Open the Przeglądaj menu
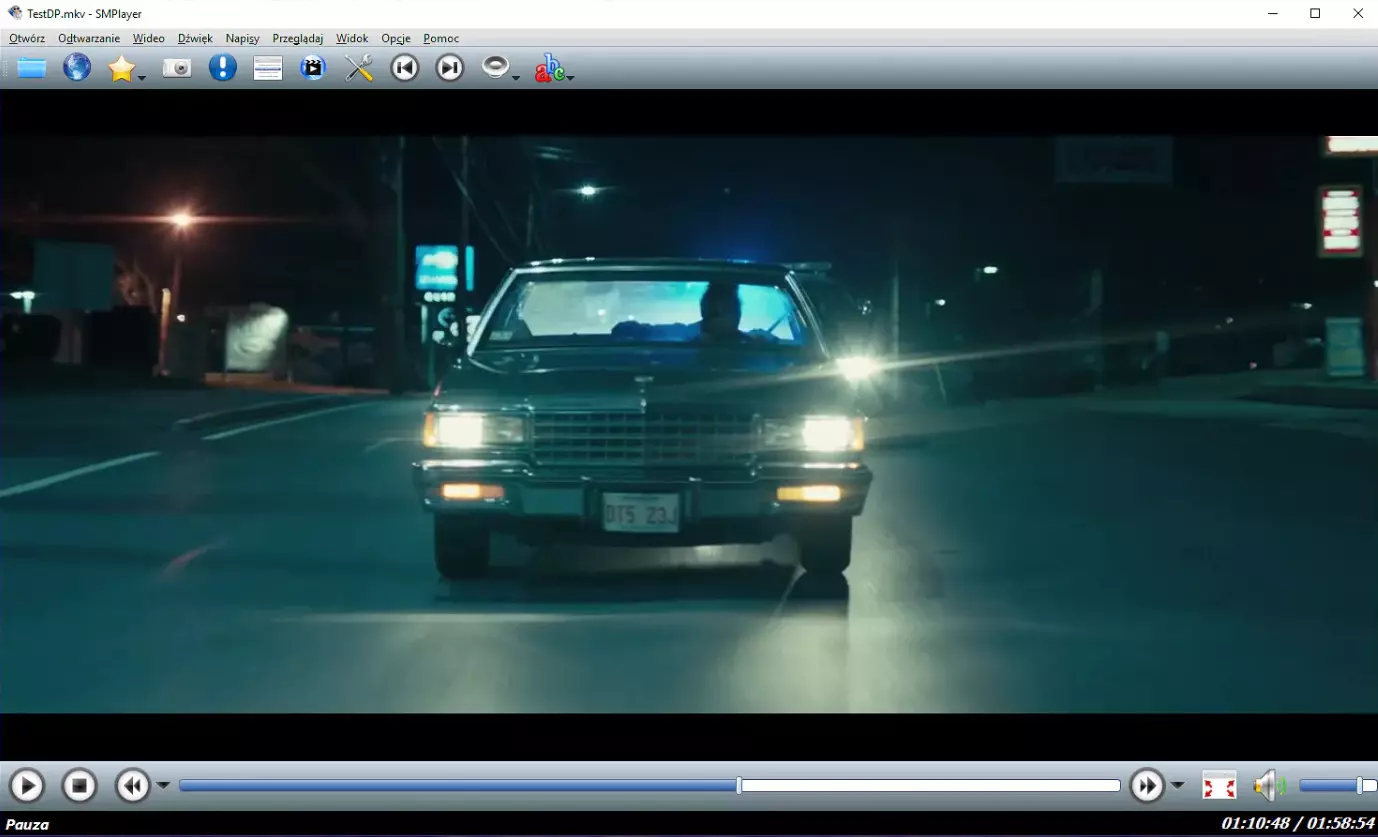The width and height of the screenshot is (1378, 837). click(298, 38)
